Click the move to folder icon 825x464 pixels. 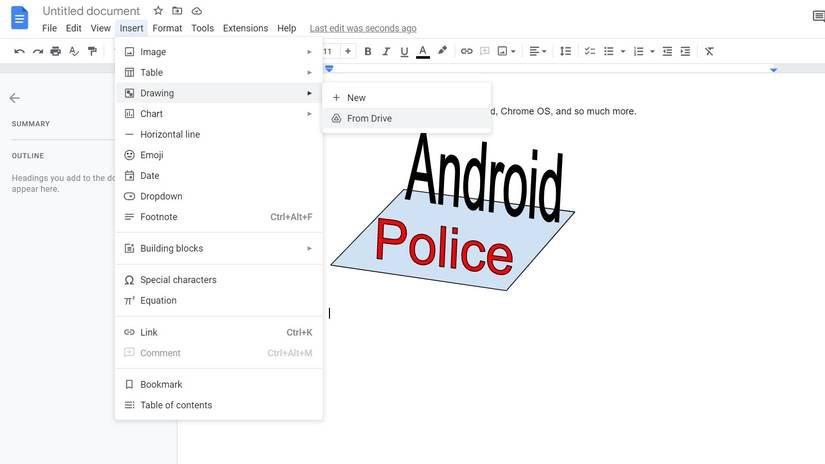[177, 11]
